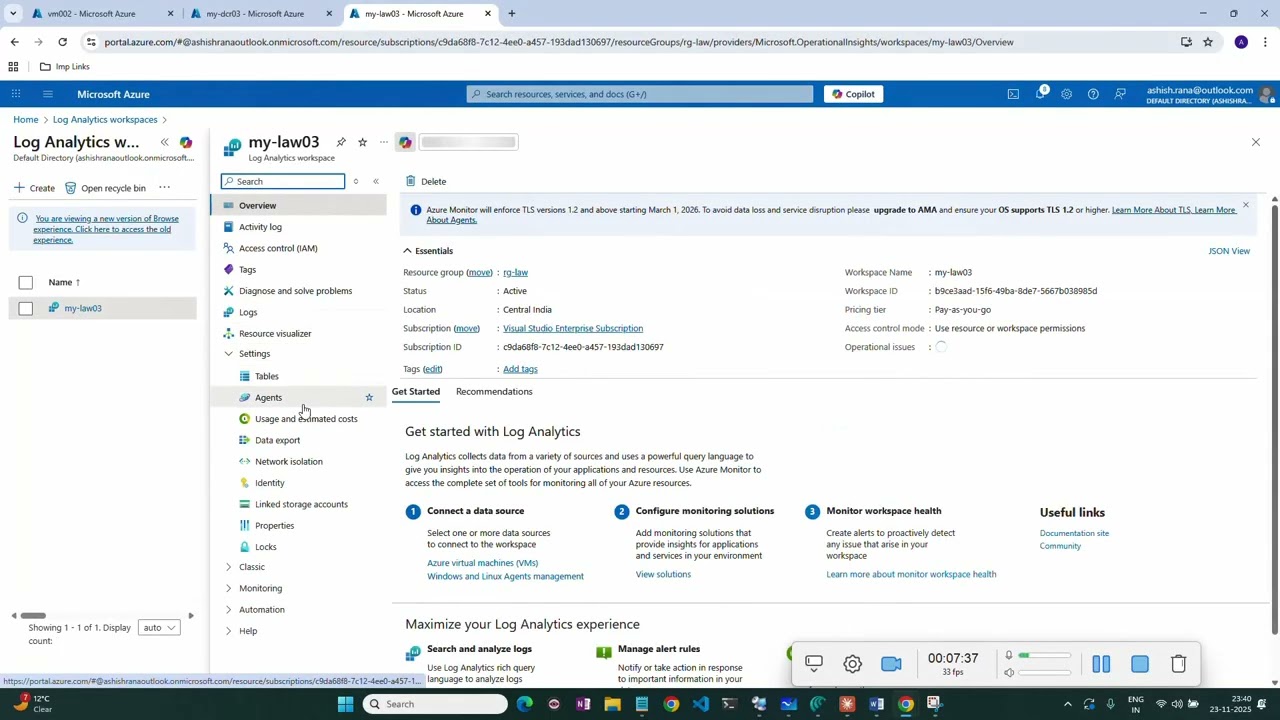Select all workspaces header checkbox
1280x720 pixels.
click(26, 283)
